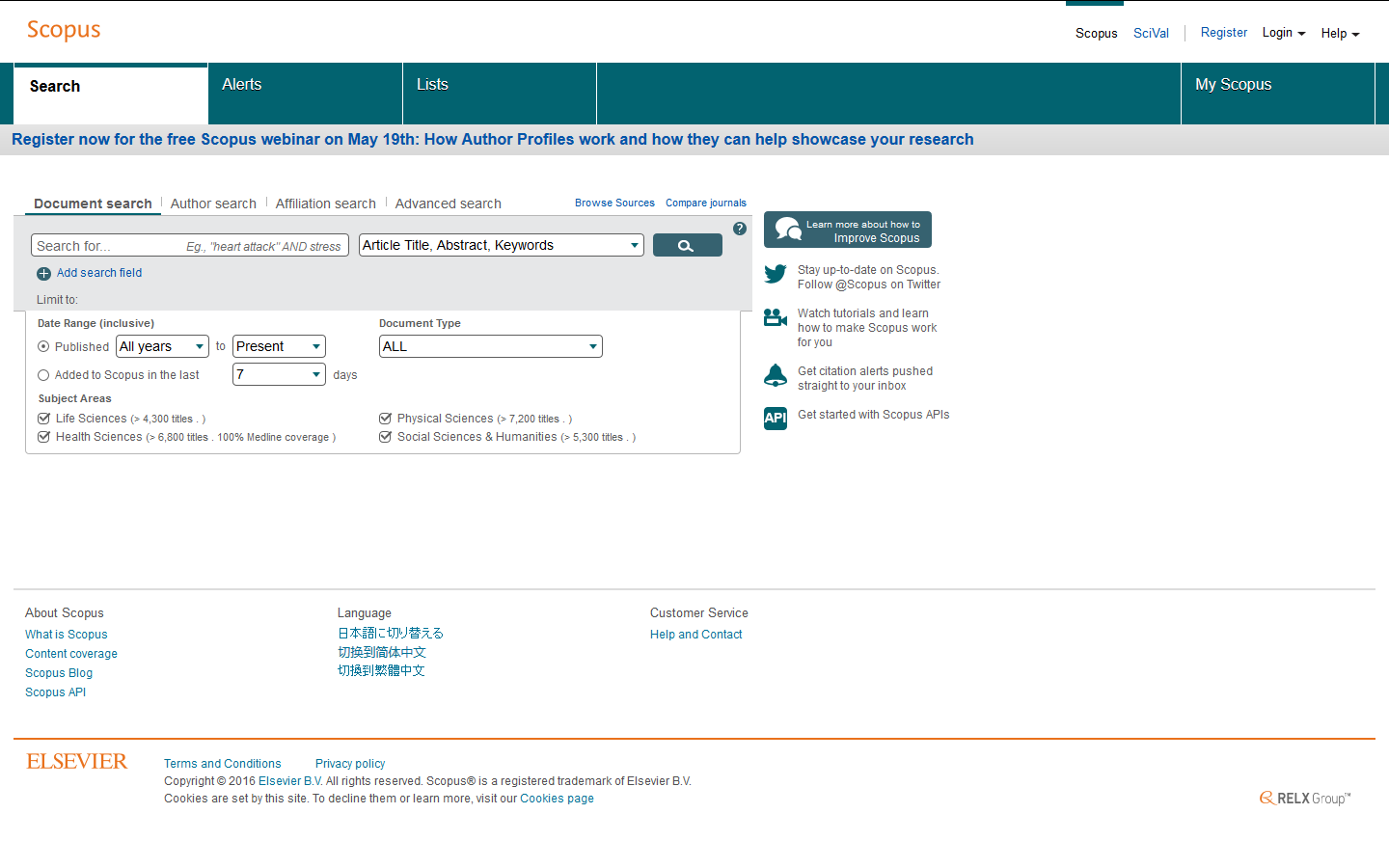
Task: Open the Privacy policy link
Action: (x=350, y=764)
